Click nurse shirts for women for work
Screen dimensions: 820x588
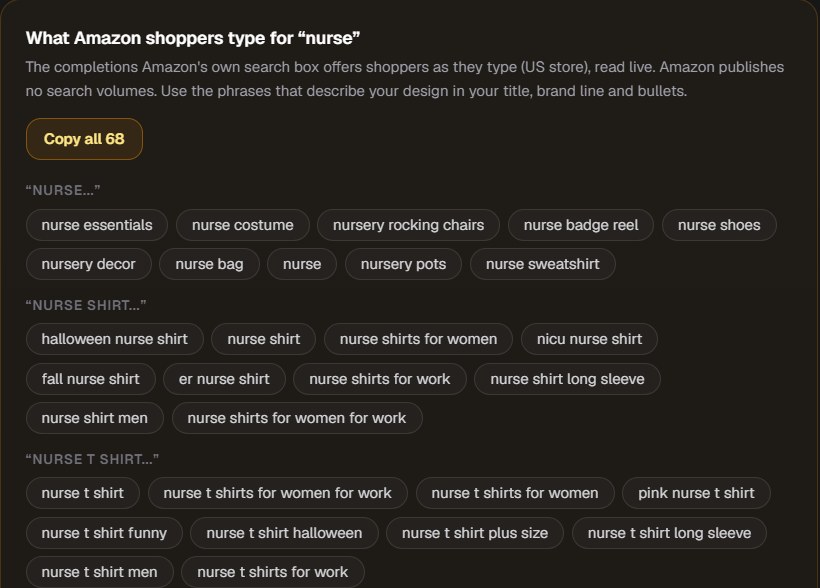pos(297,418)
